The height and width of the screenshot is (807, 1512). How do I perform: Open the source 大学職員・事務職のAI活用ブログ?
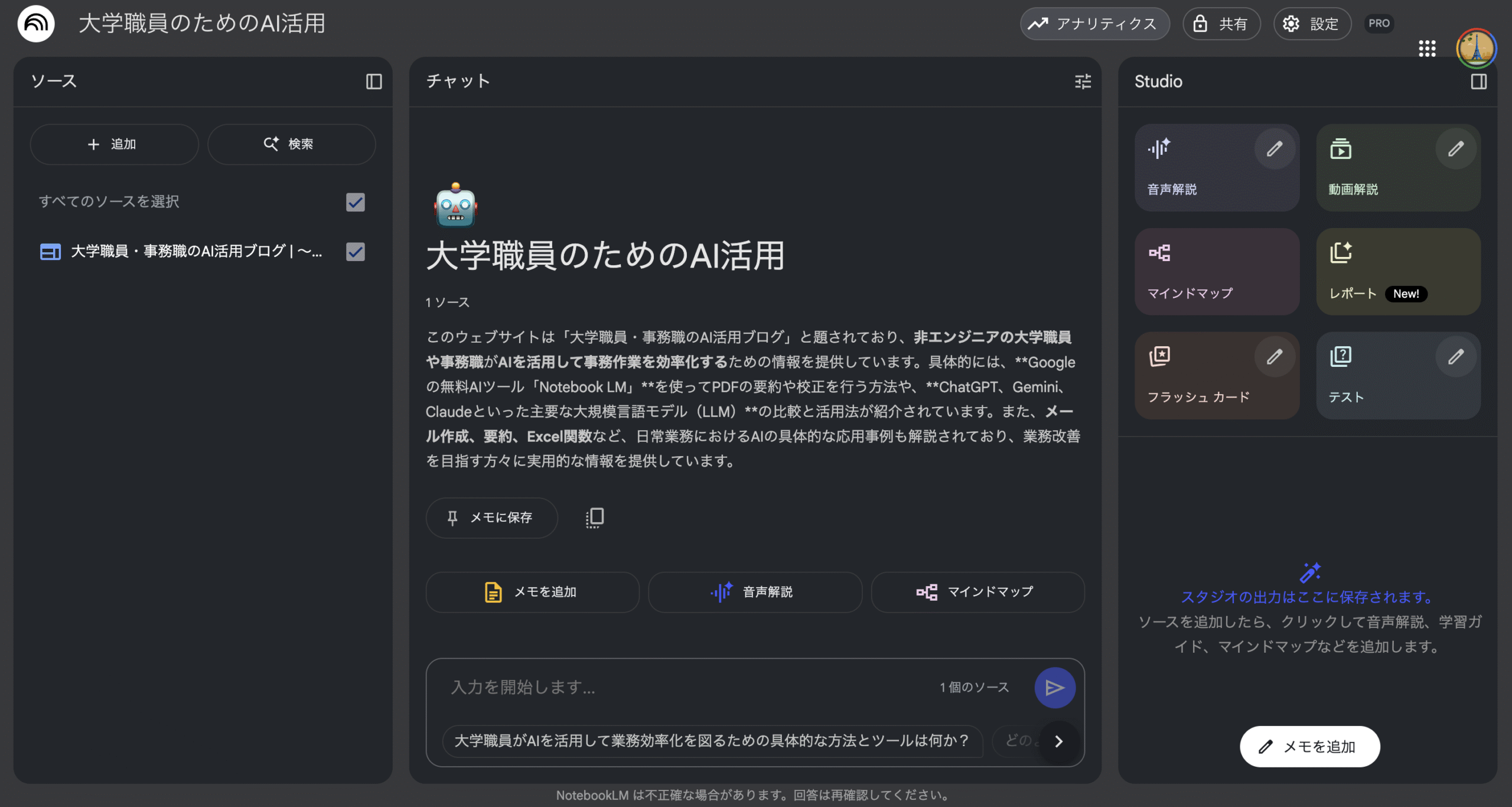click(x=197, y=252)
